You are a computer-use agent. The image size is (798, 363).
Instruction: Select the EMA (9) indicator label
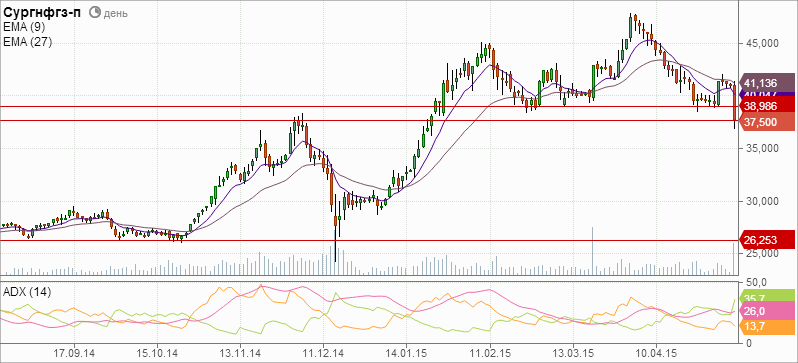(24, 28)
